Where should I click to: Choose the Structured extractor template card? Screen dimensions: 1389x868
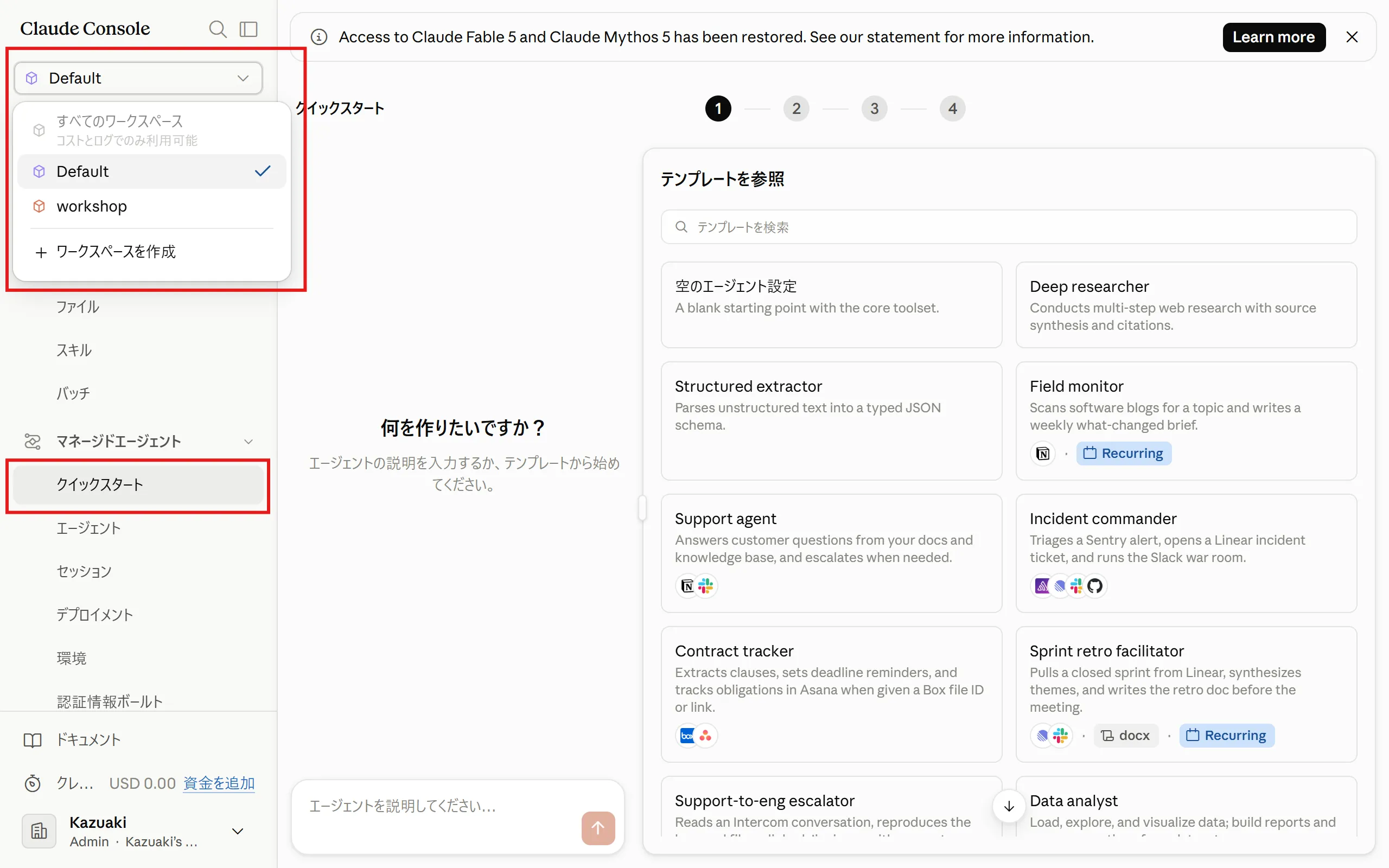tap(831, 421)
